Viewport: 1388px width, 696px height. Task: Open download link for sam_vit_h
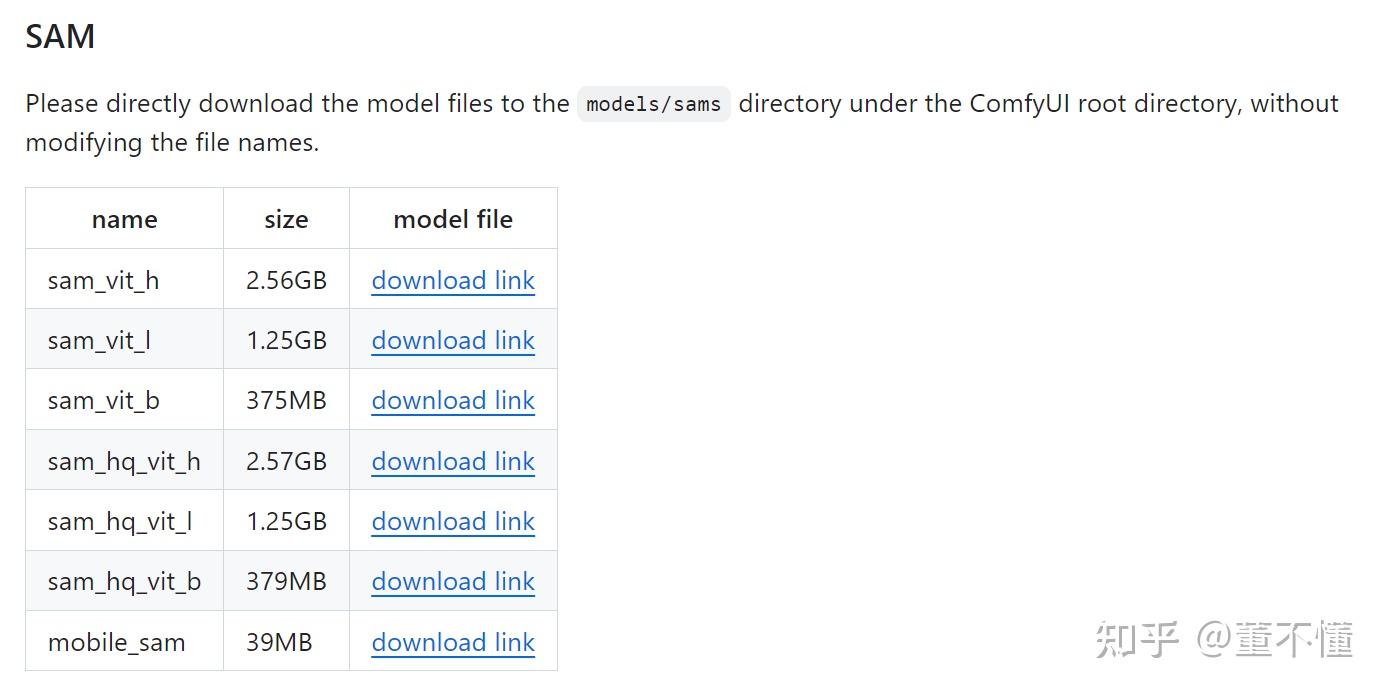[453, 280]
